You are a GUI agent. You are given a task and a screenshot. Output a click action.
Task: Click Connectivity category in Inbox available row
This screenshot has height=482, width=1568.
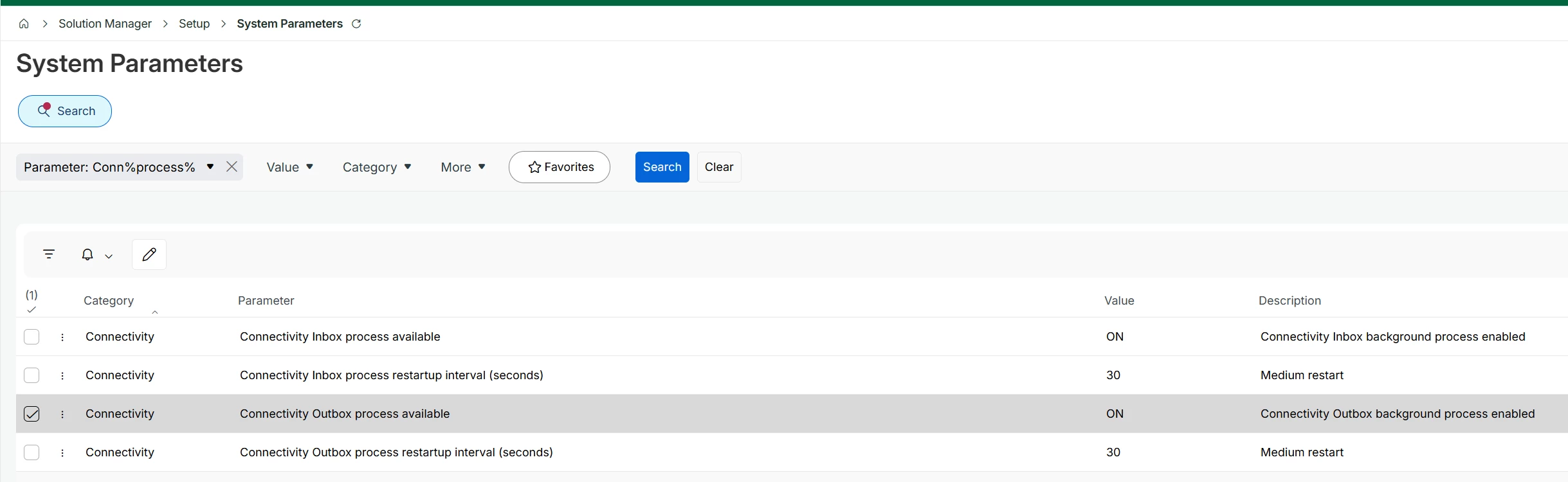pyautogui.click(x=120, y=337)
